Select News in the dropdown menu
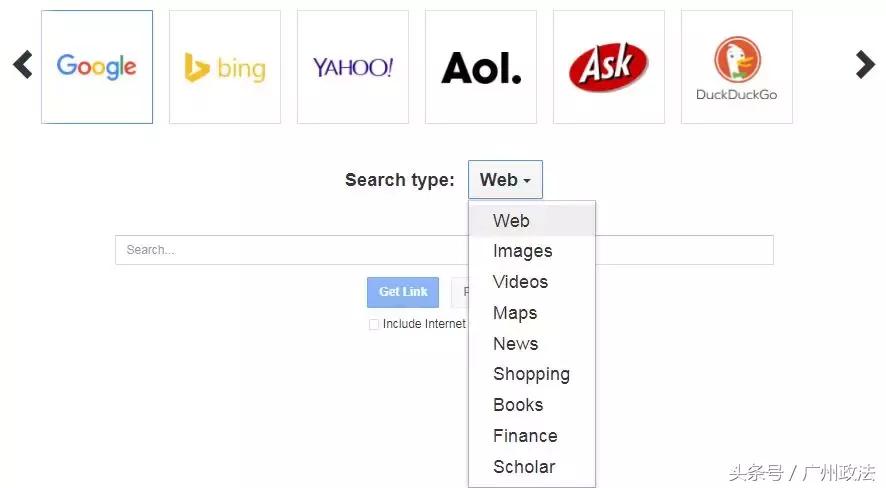Viewport: 886px width, 488px height. point(515,344)
